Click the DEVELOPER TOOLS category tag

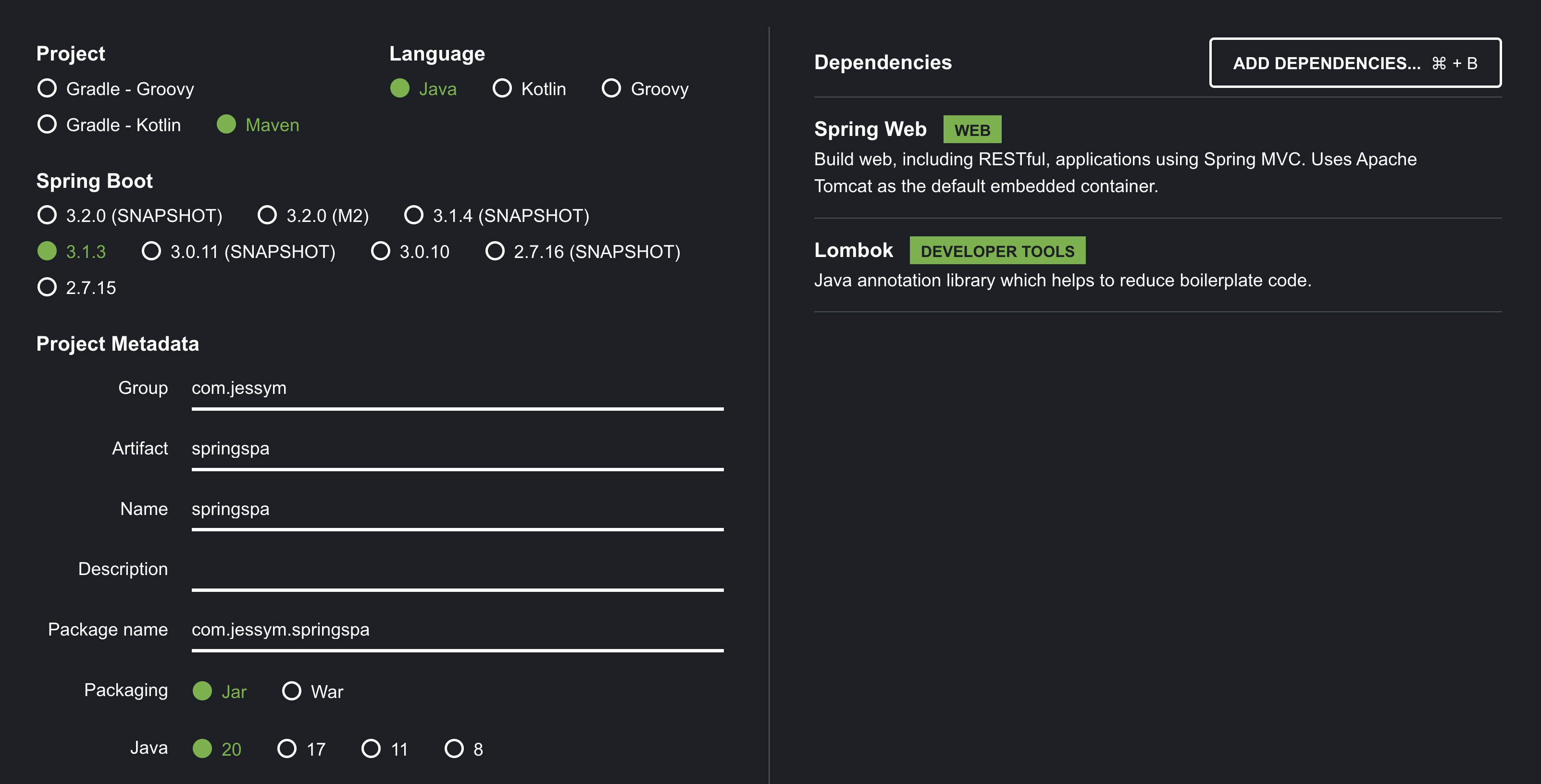pyautogui.click(x=997, y=251)
